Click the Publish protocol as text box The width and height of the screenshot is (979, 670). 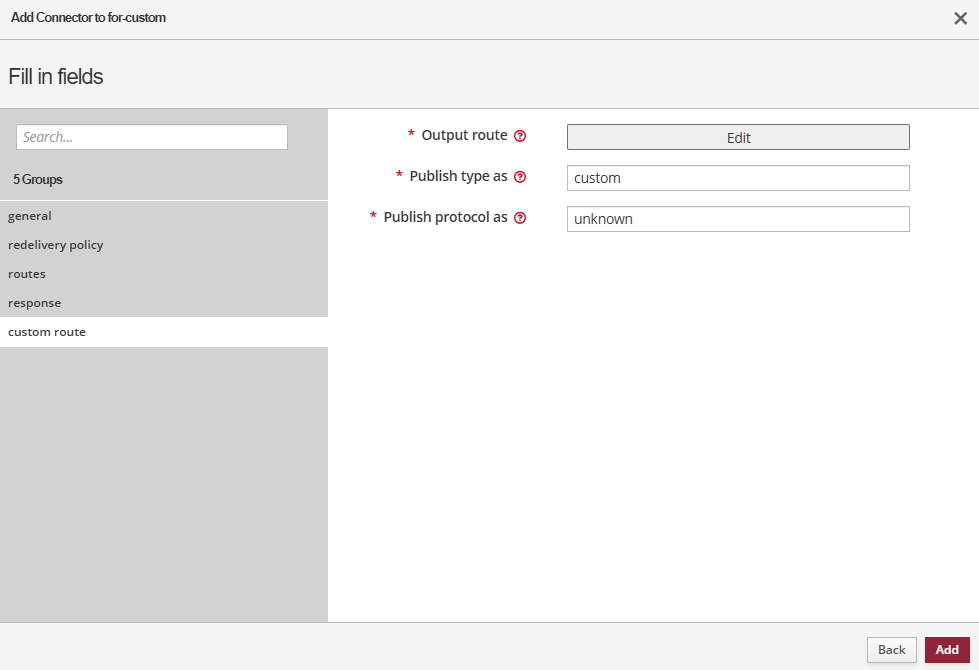[737, 219]
